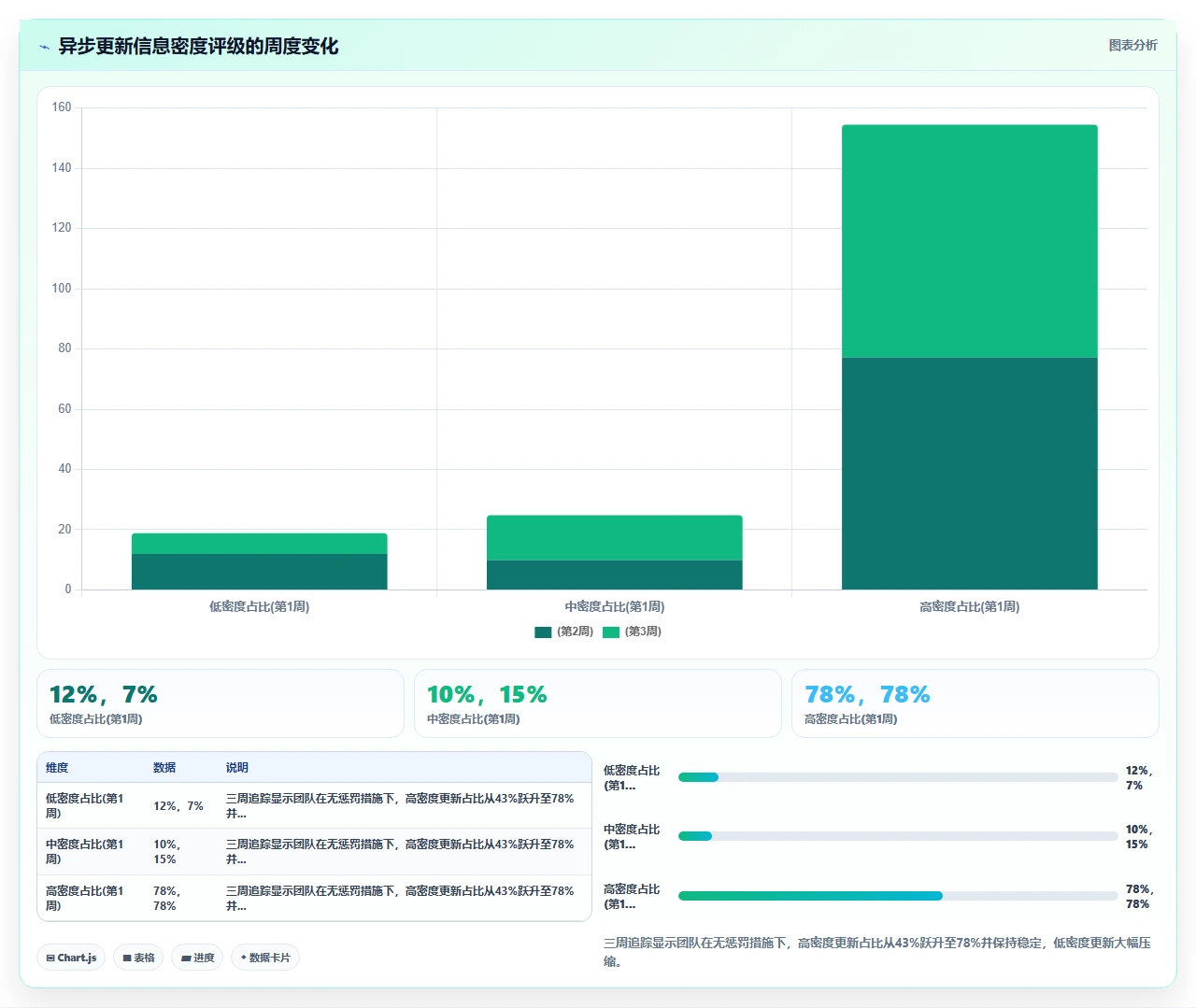Select the 78%, 78% data card
This screenshot has height=1008, width=1196.
click(975, 703)
